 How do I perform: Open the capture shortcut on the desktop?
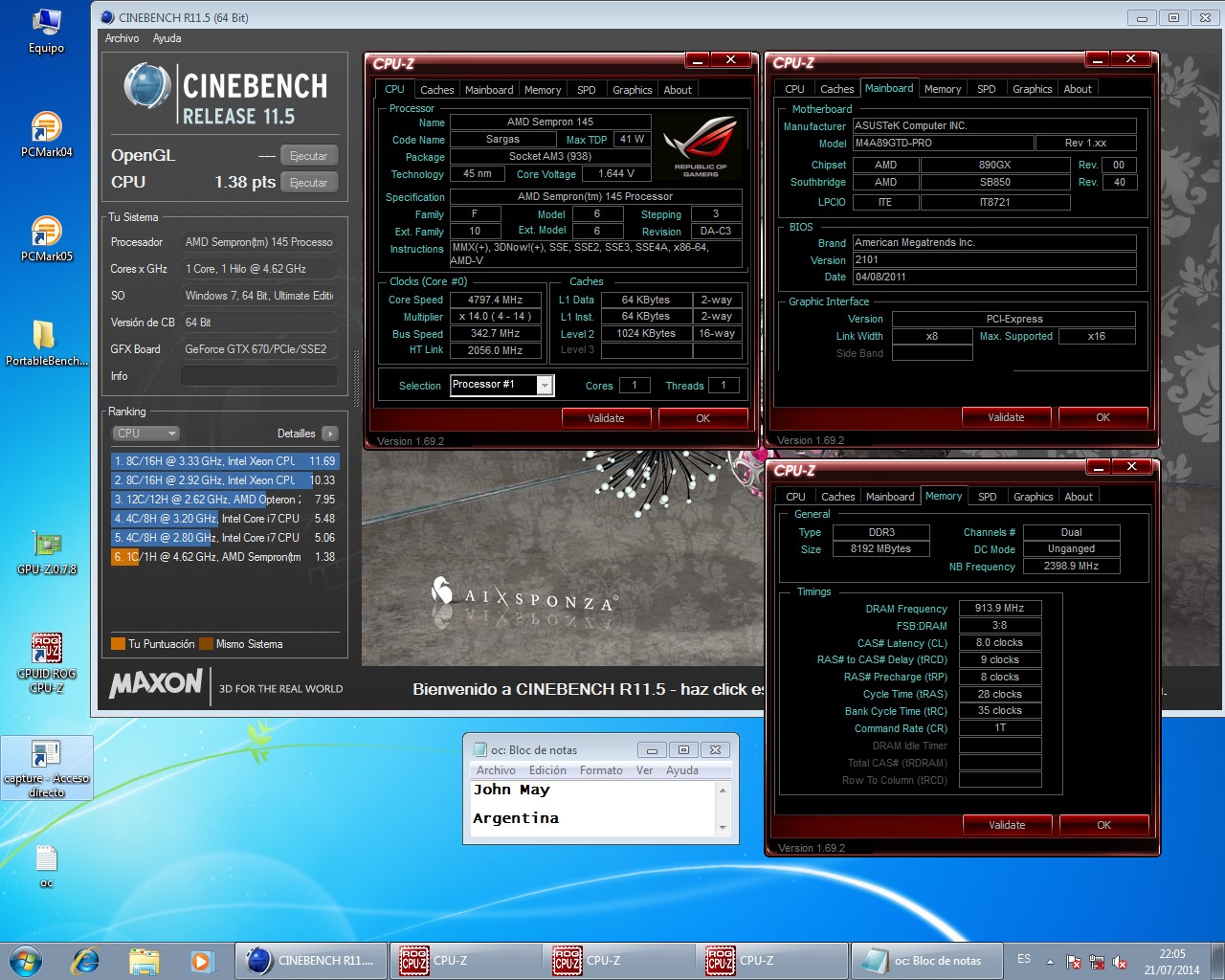(x=46, y=768)
